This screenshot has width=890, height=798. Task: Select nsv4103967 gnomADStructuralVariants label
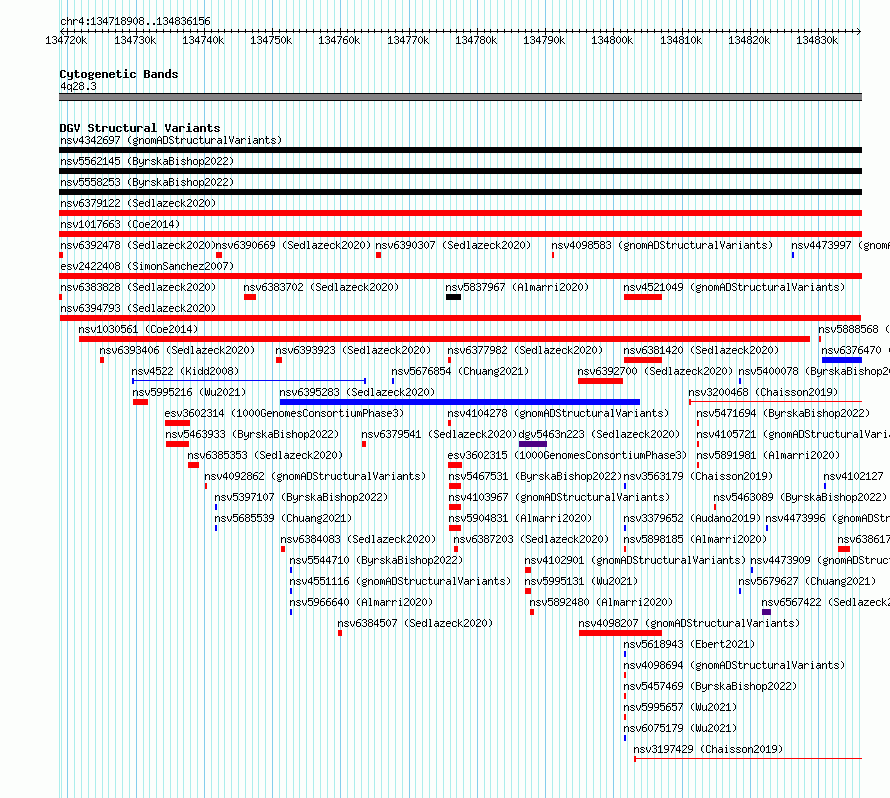pyautogui.click(x=559, y=497)
